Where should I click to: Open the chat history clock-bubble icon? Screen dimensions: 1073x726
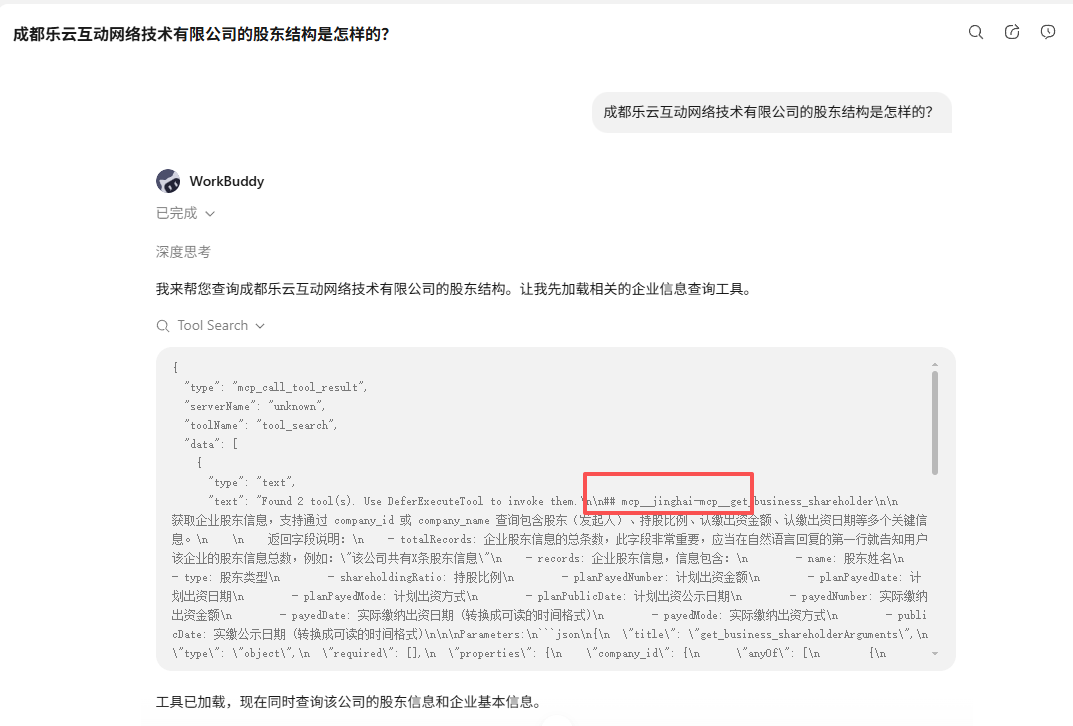click(1048, 32)
